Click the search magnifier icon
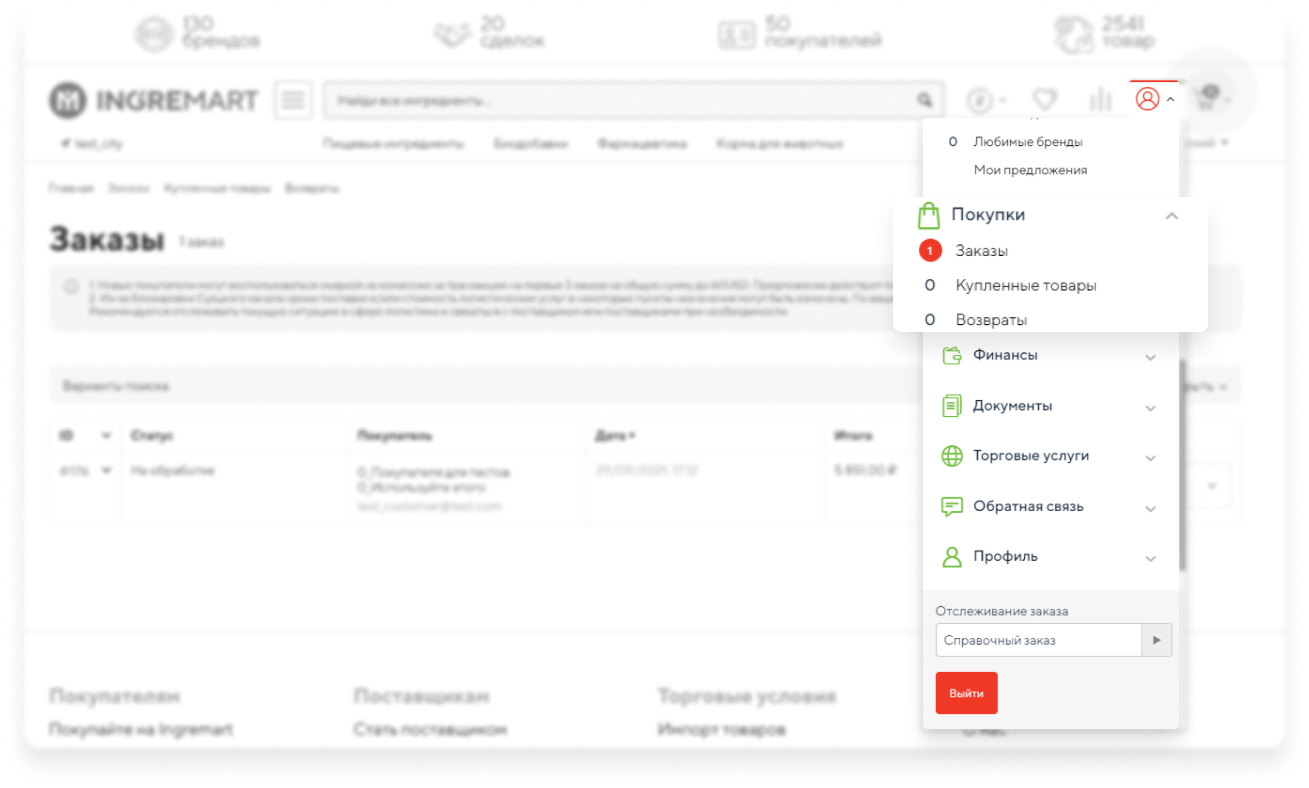The image size is (1309, 788). (x=924, y=101)
